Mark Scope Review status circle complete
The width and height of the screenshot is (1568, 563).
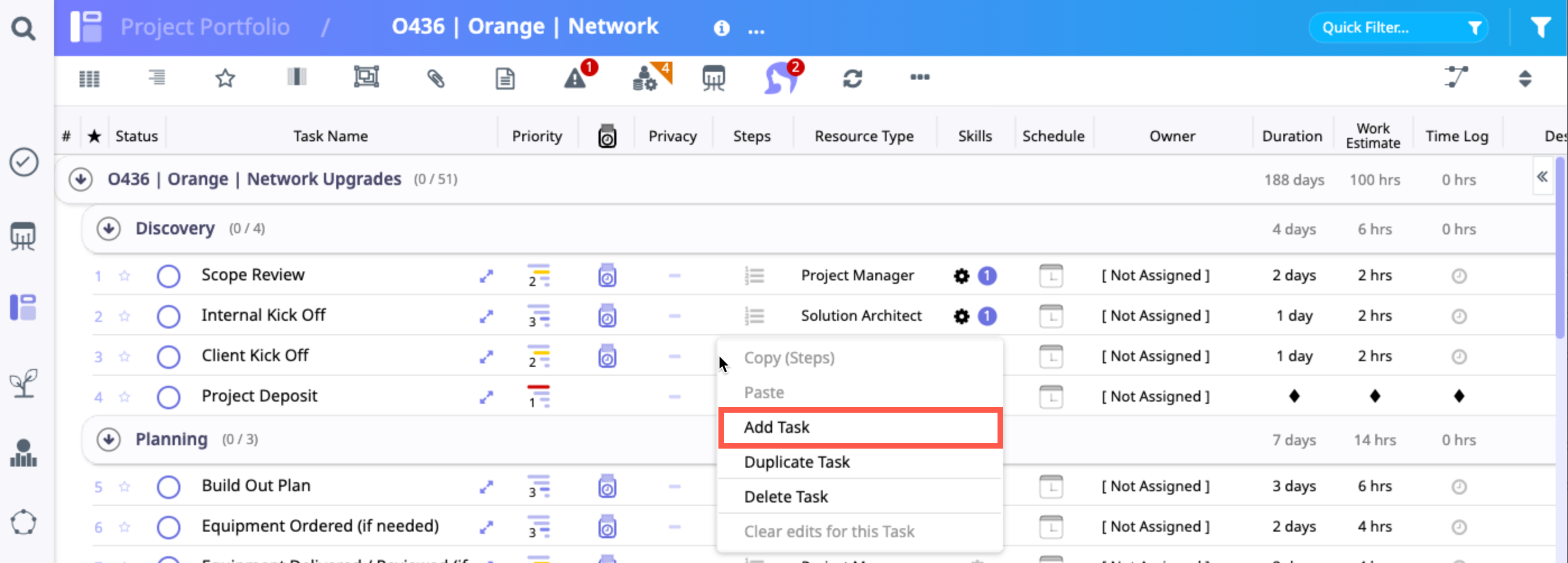169,276
